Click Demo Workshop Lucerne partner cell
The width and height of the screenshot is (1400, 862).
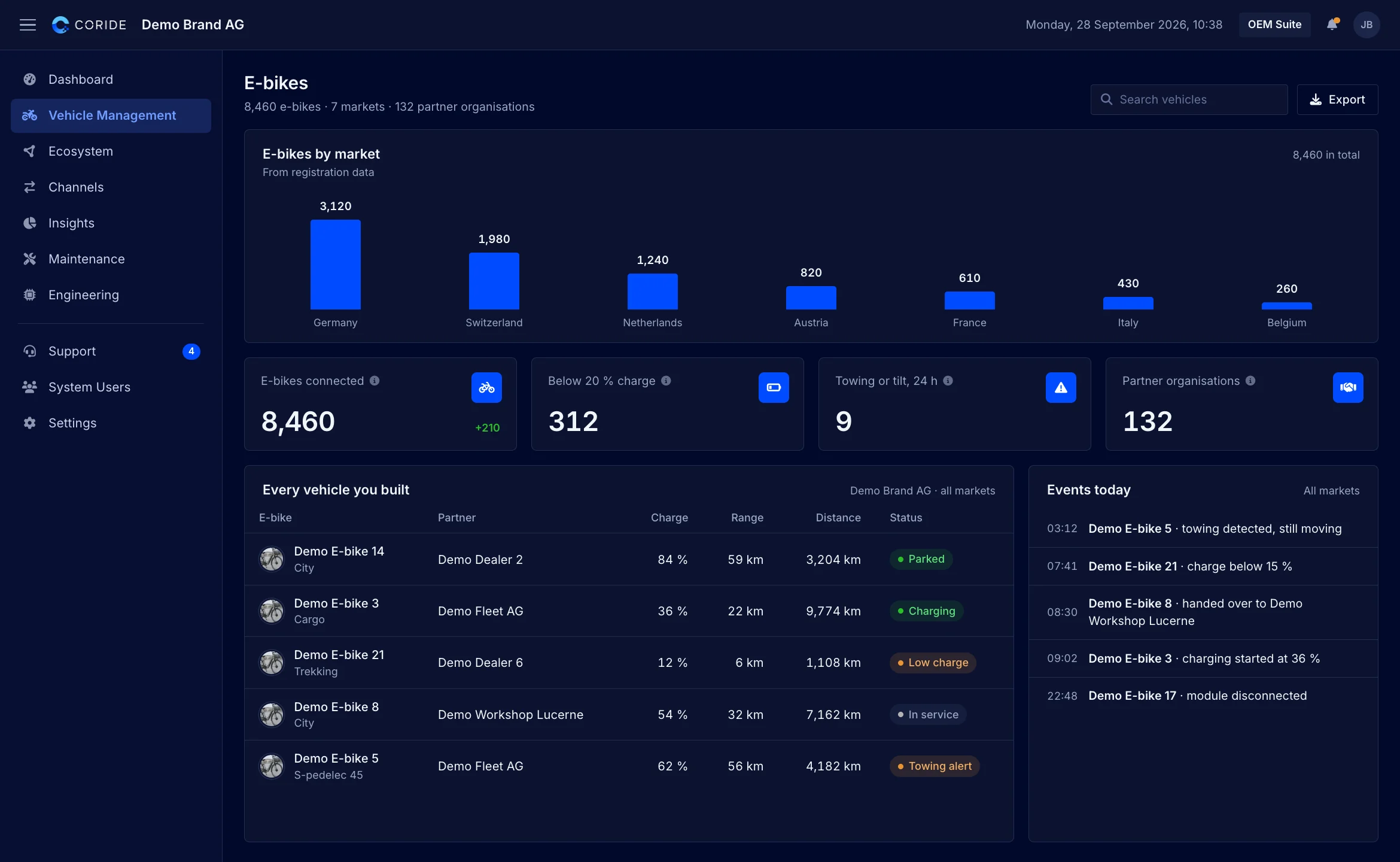(510, 715)
